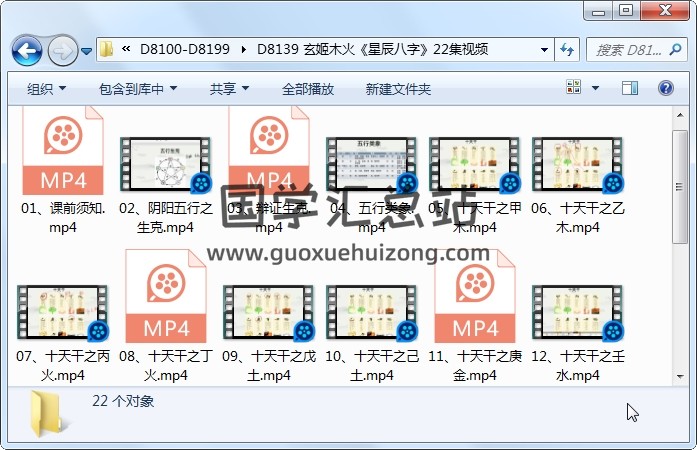Close the Explorer window

pos(665,11)
